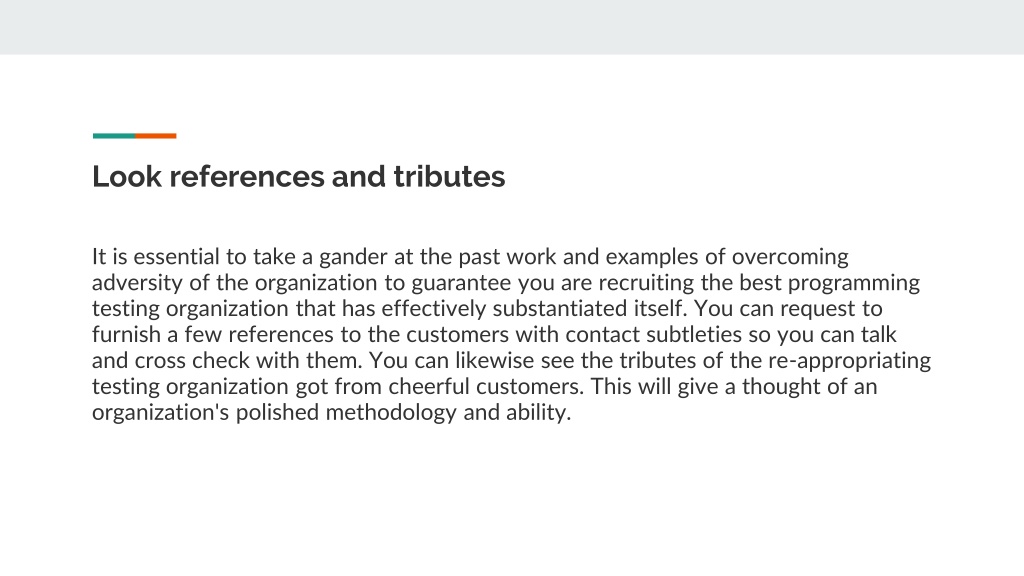The width and height of the screenshot is (1024, 576).
Task: Click the teal segment of the accent line
Action: pos(114,136)
